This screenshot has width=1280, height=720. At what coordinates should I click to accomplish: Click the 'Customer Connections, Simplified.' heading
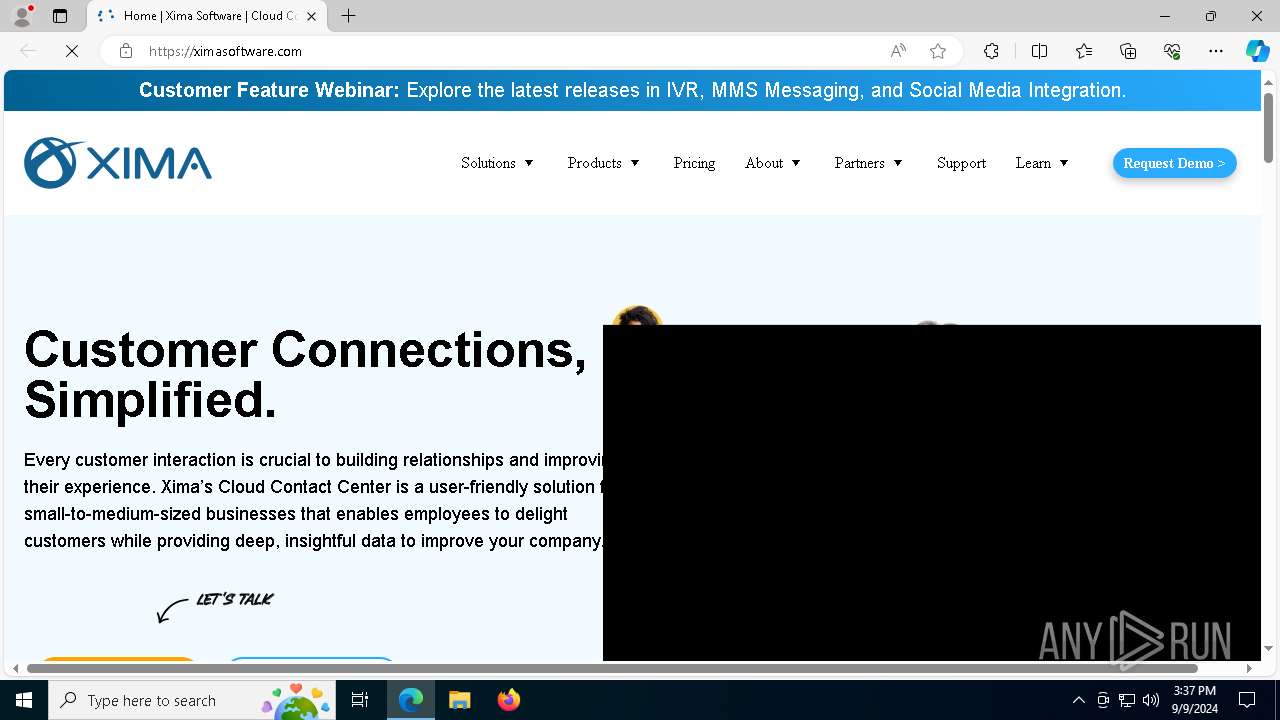[305, 374]
